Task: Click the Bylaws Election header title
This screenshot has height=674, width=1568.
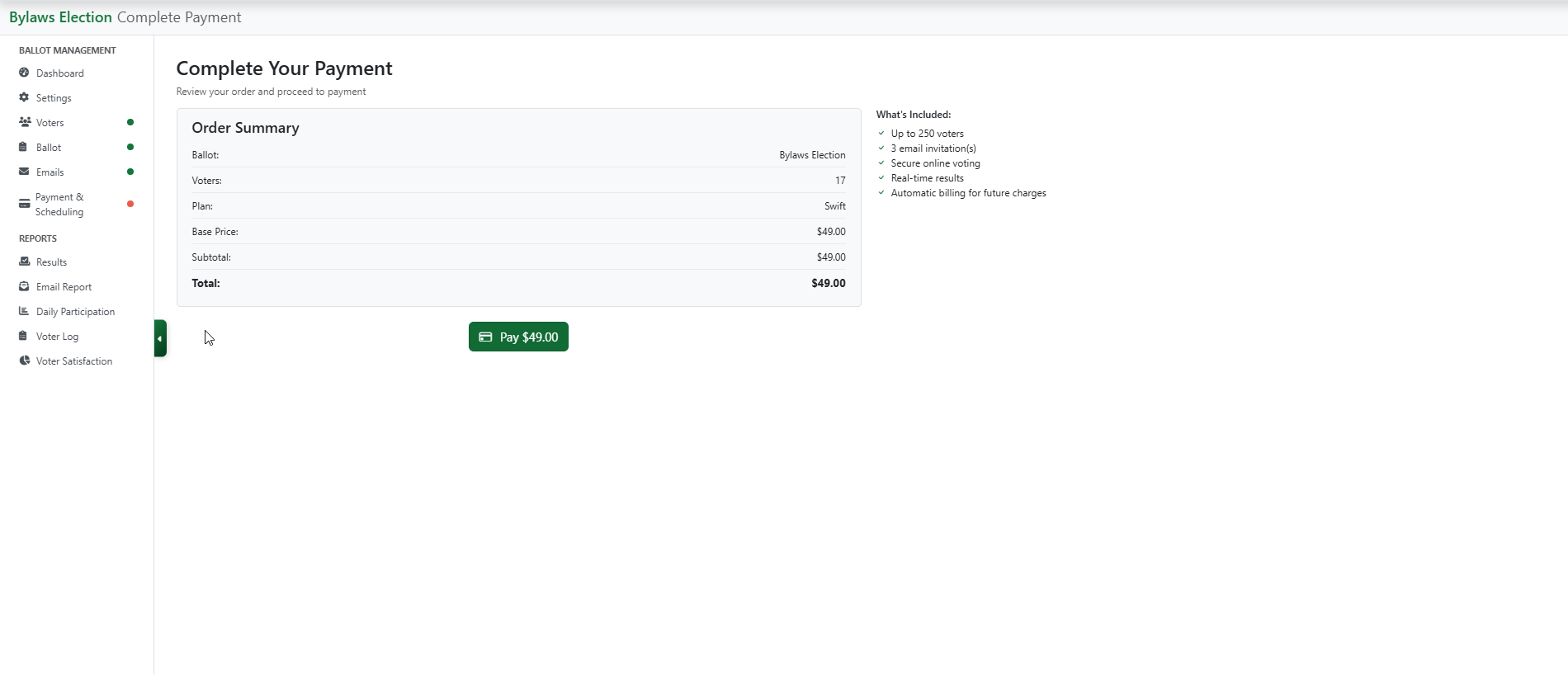Action: pos(60,17)
